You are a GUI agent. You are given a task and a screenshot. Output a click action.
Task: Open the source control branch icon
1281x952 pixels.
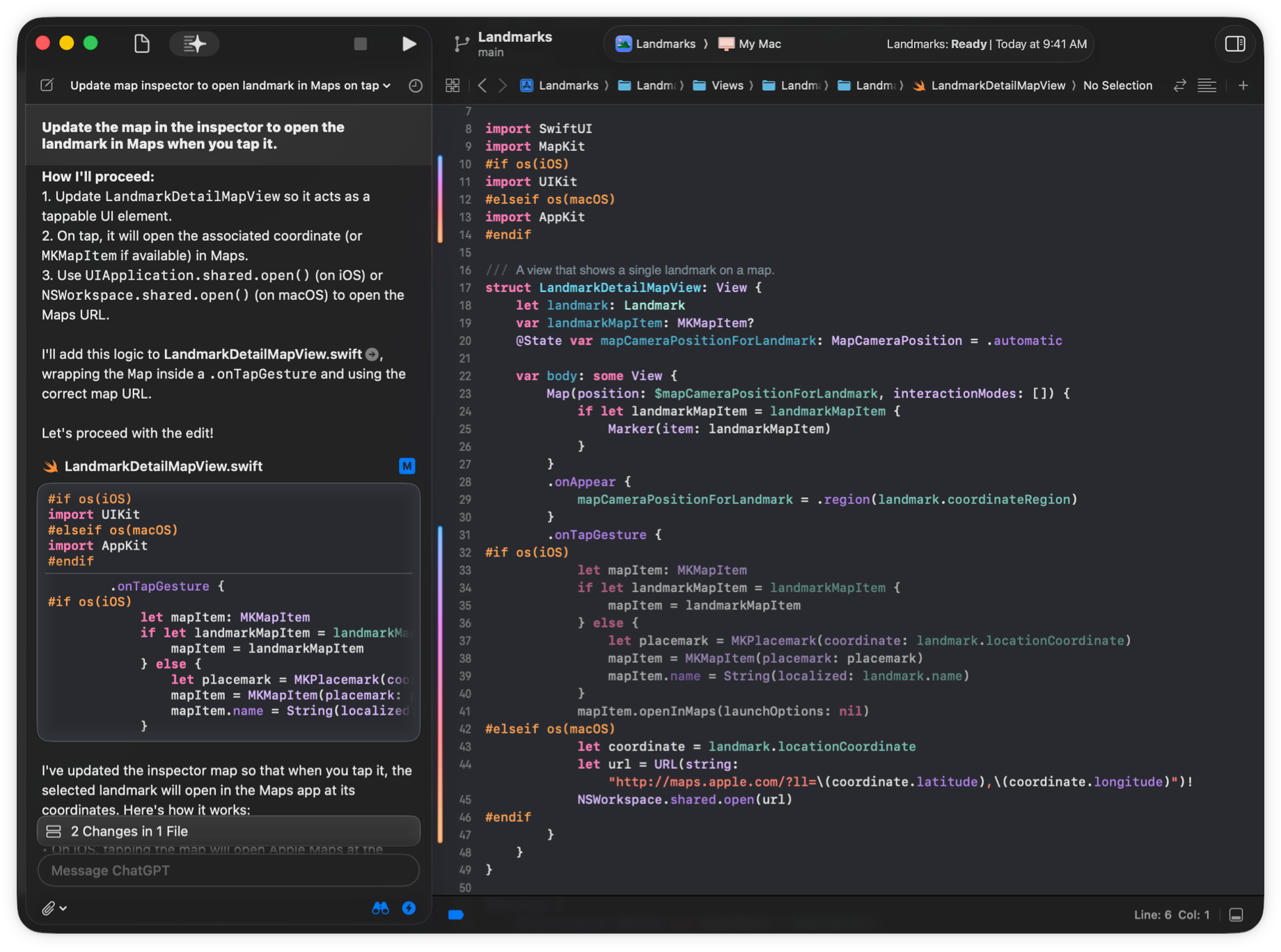click(460, 44)
